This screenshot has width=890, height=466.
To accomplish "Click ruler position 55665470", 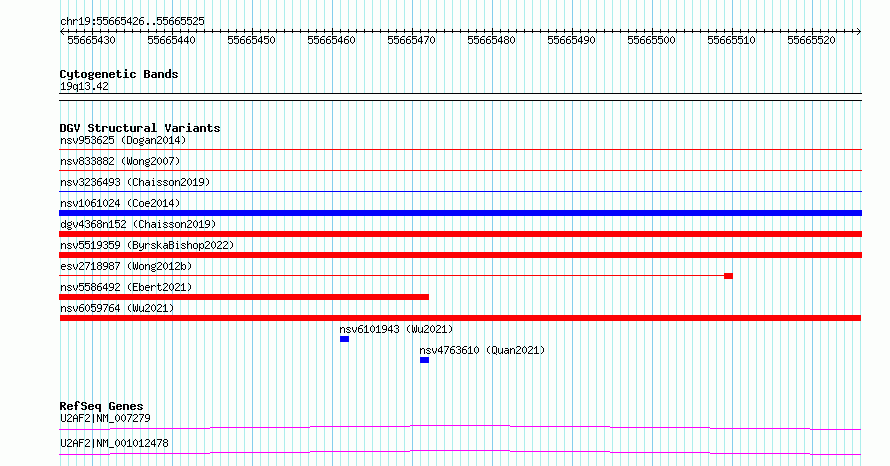I will tap(412, 40).
